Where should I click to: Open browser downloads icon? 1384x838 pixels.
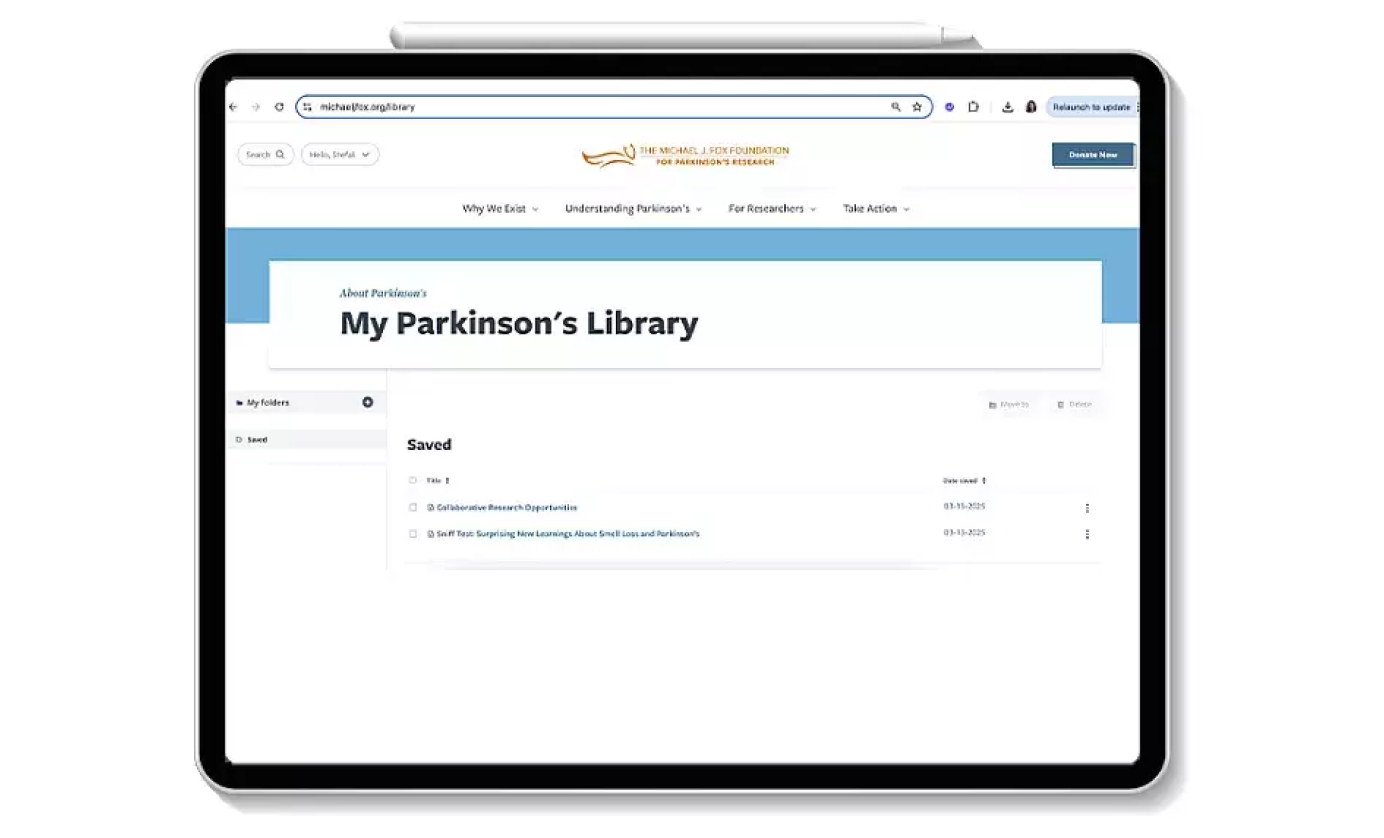(1008, 107)
